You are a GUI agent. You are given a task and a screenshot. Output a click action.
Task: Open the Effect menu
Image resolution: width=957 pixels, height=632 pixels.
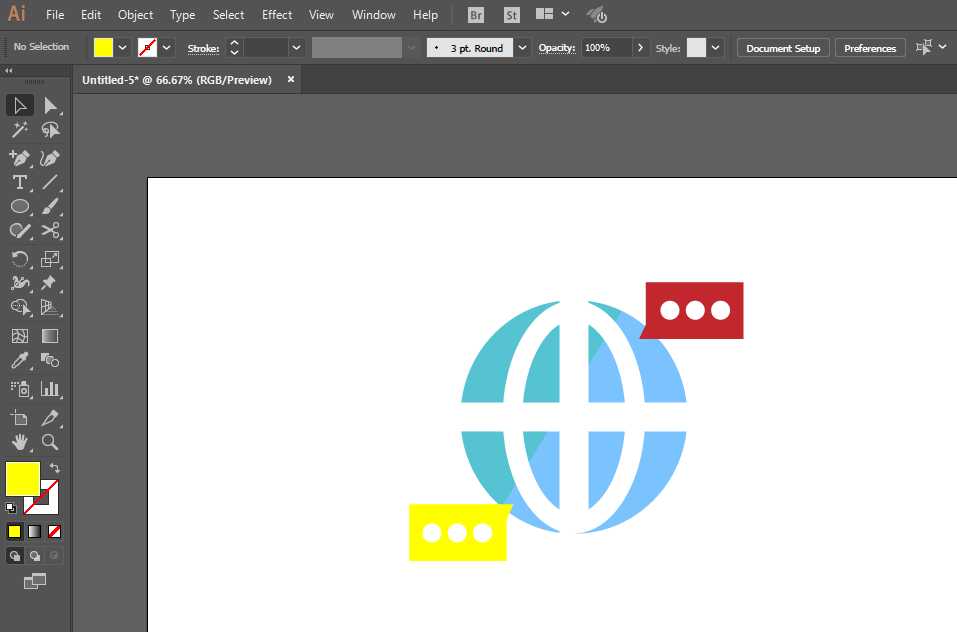[x=276, y=15]
